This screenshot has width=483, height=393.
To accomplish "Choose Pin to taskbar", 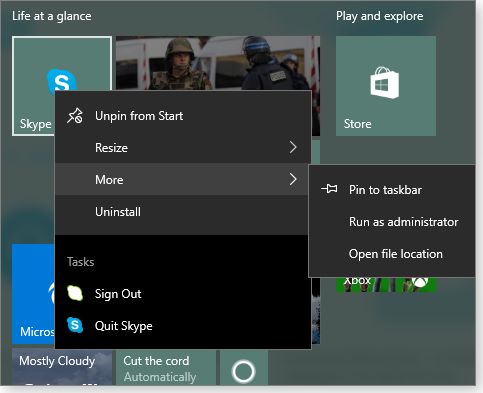I will click(392, 190).
